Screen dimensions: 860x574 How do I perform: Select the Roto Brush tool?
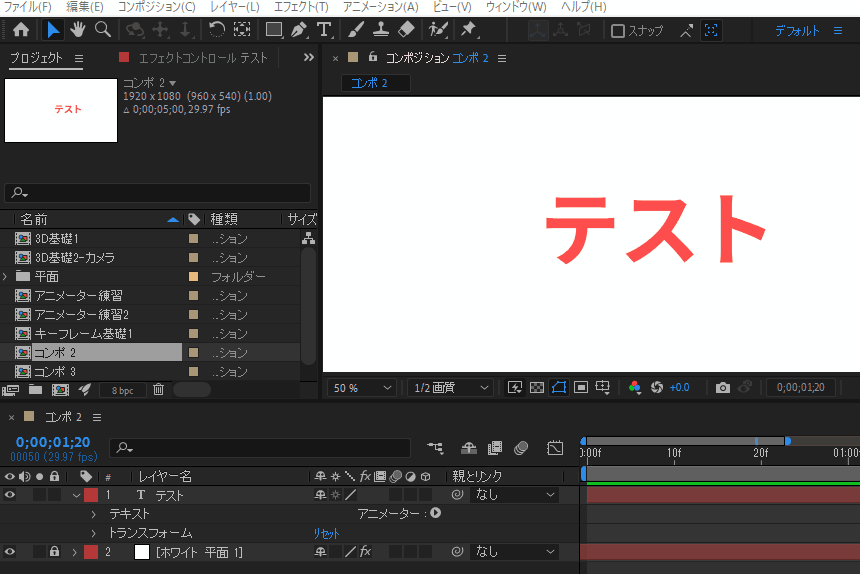[x=438, y=30]
